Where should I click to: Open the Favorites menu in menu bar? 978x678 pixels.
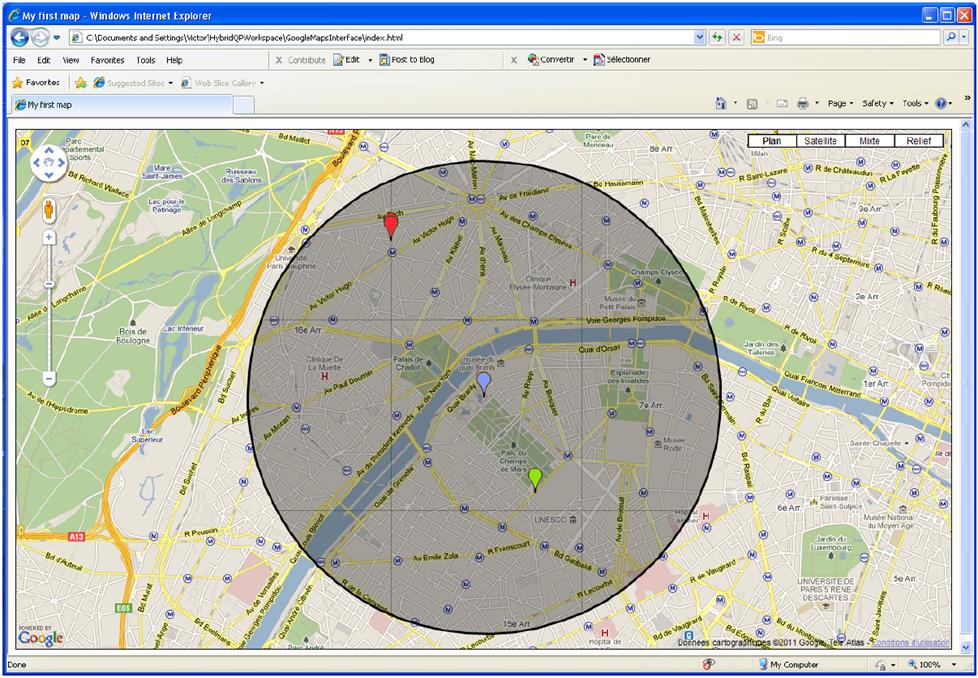[x=107, y=60]
